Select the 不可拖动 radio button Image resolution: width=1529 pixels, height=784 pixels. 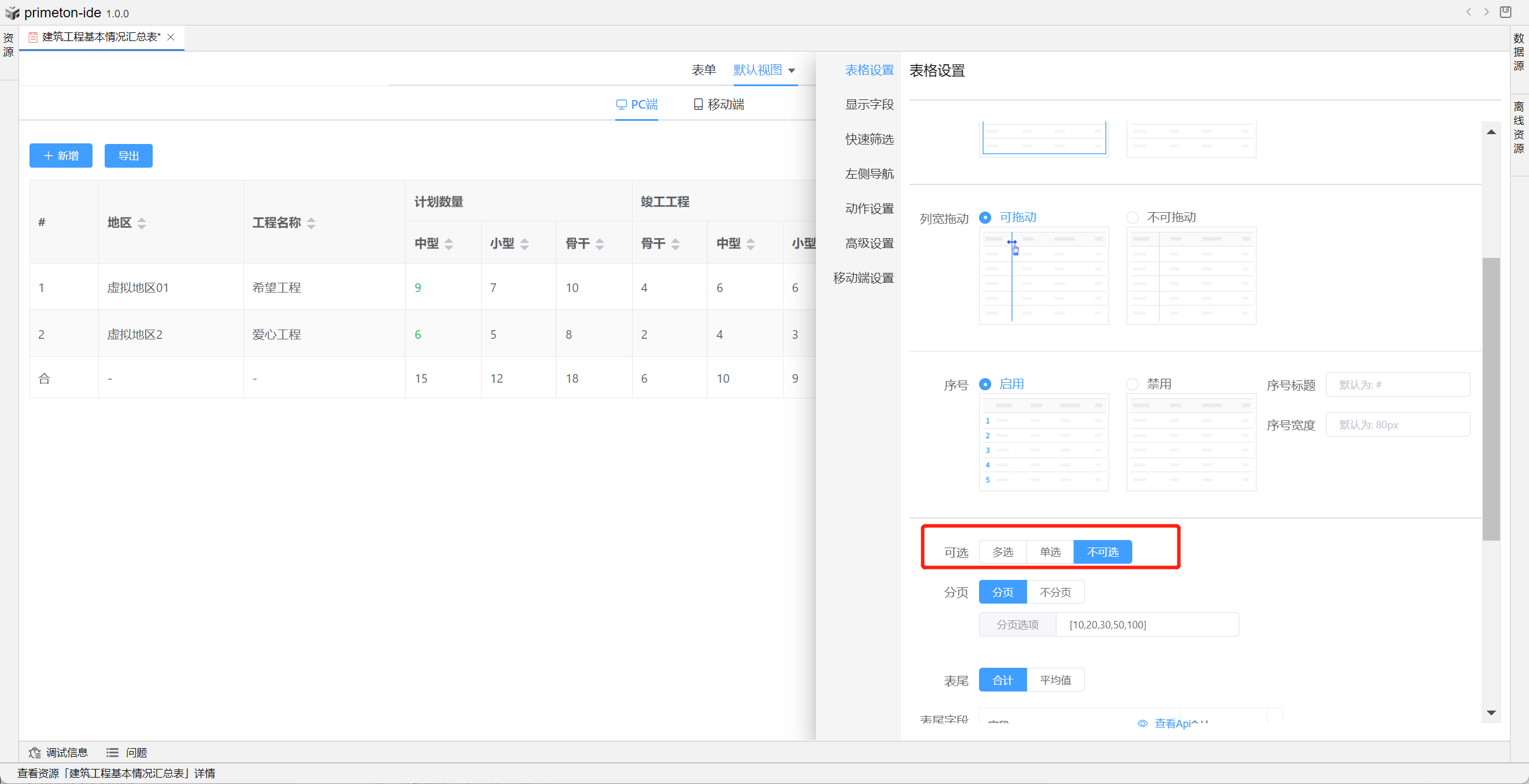click(x=1132, y=218)
